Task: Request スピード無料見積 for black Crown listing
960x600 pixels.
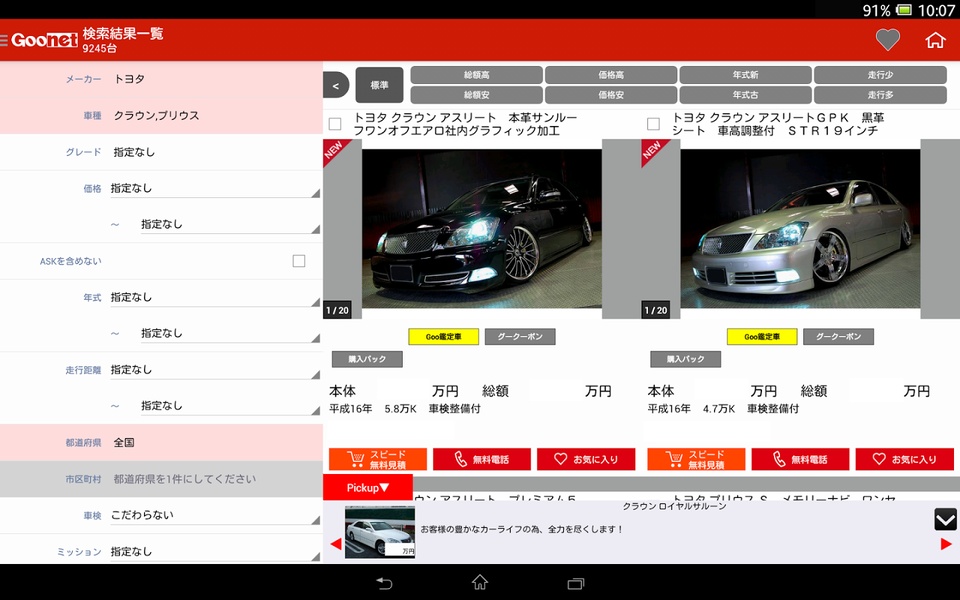Action: pyautogui.click(x=378, y=459)
